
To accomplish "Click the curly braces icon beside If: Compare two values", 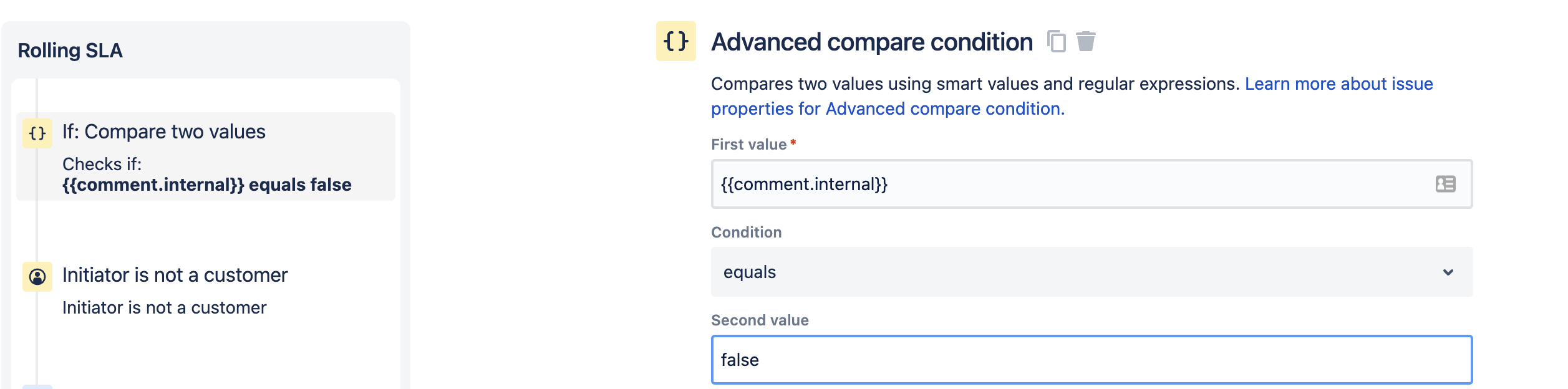I will tap(37, 133).
